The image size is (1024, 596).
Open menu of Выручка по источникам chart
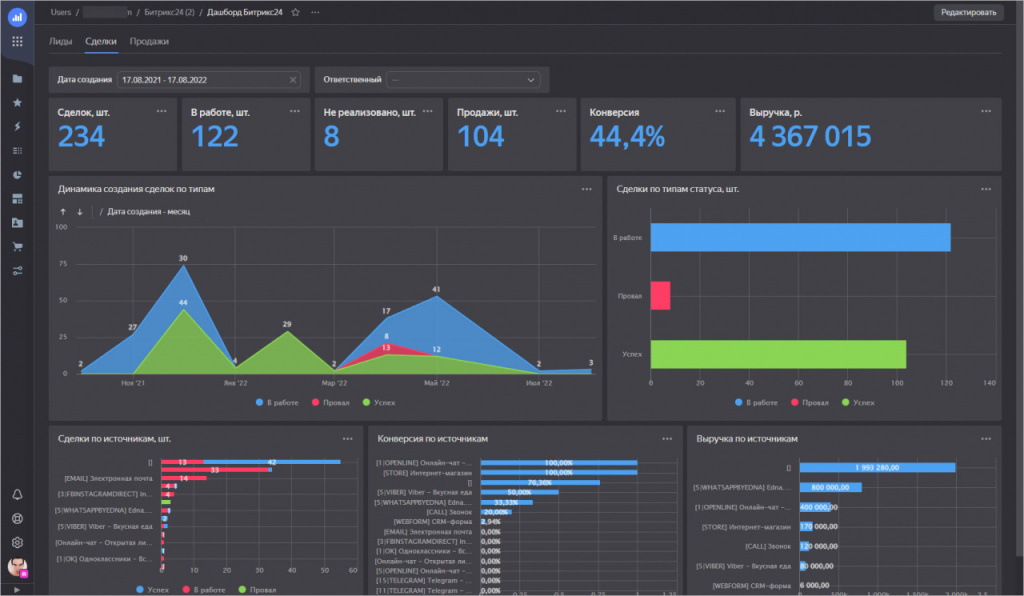click(986, 439)
